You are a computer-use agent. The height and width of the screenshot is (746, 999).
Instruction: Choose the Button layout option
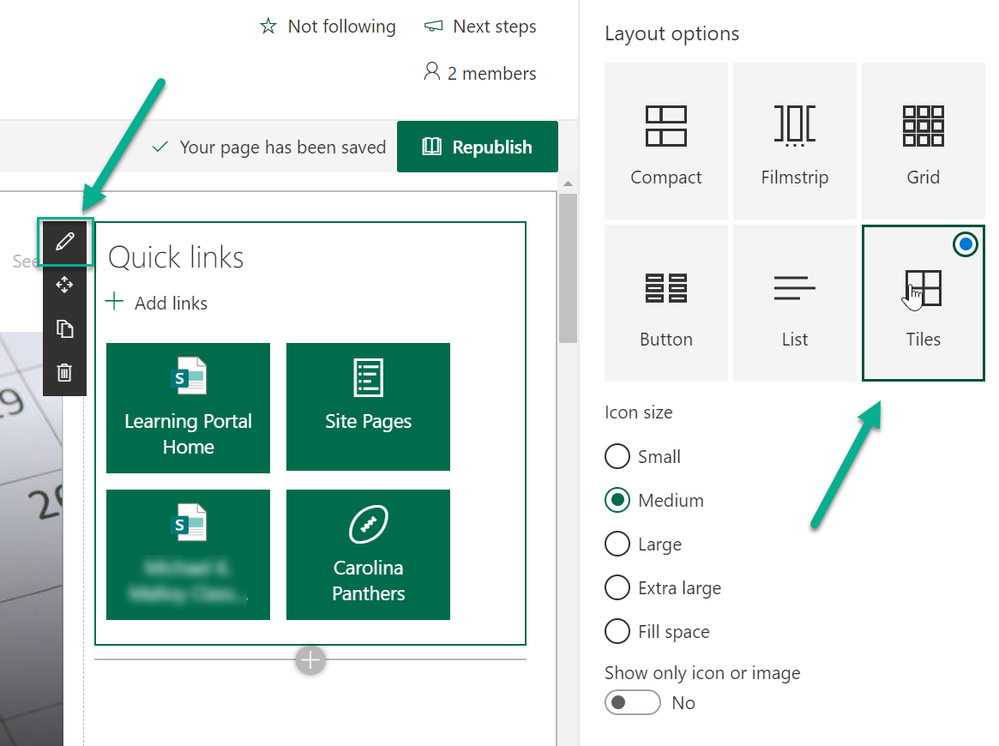click(x=666, y=303)
